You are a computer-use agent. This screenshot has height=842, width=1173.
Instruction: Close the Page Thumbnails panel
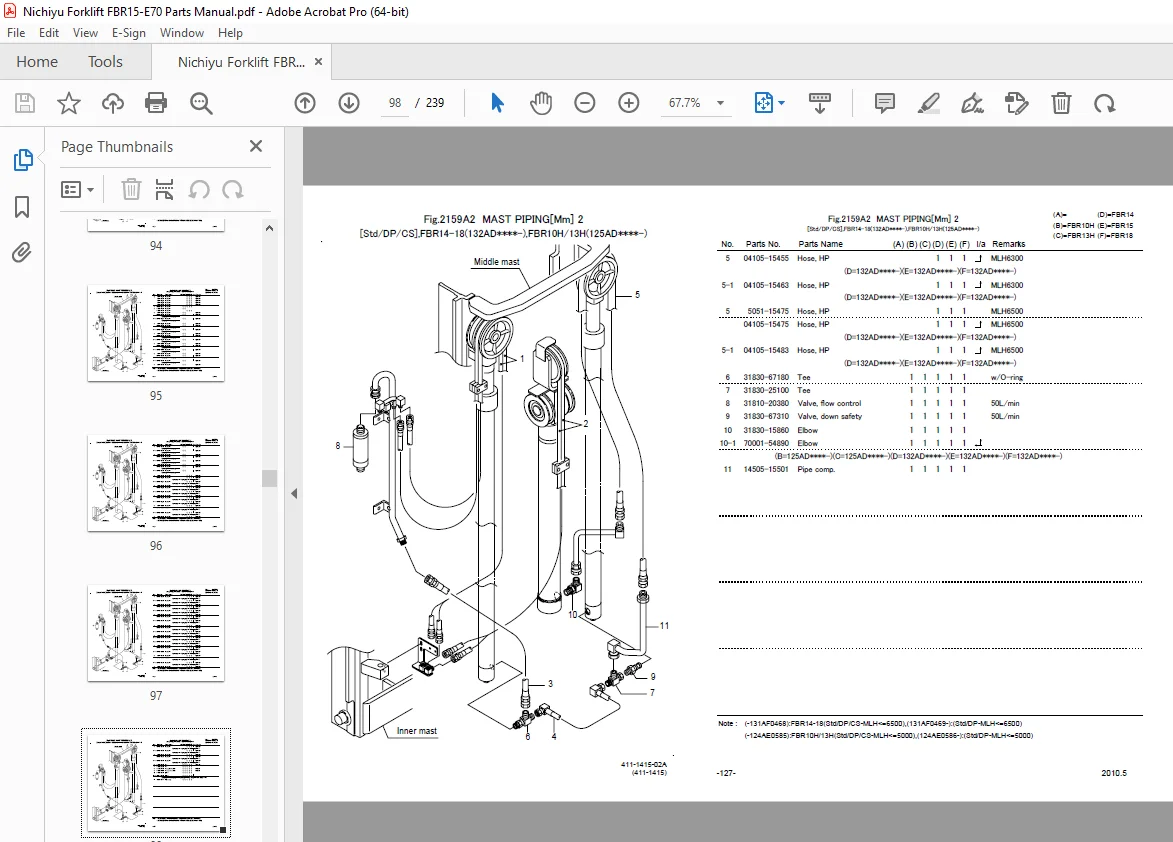click(256, 147)
